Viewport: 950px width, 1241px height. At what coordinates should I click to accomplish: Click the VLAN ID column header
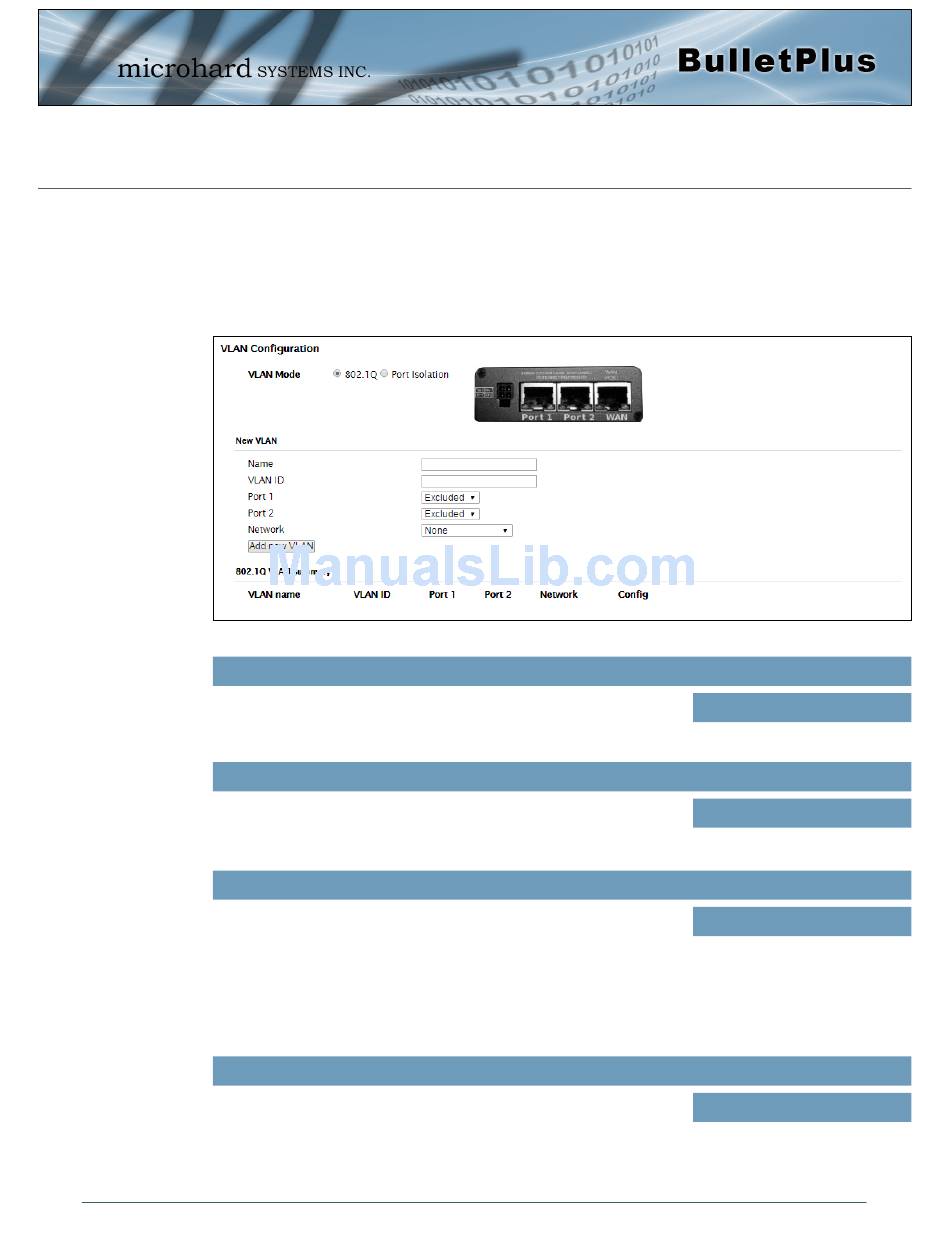click(x=372, y=595)
